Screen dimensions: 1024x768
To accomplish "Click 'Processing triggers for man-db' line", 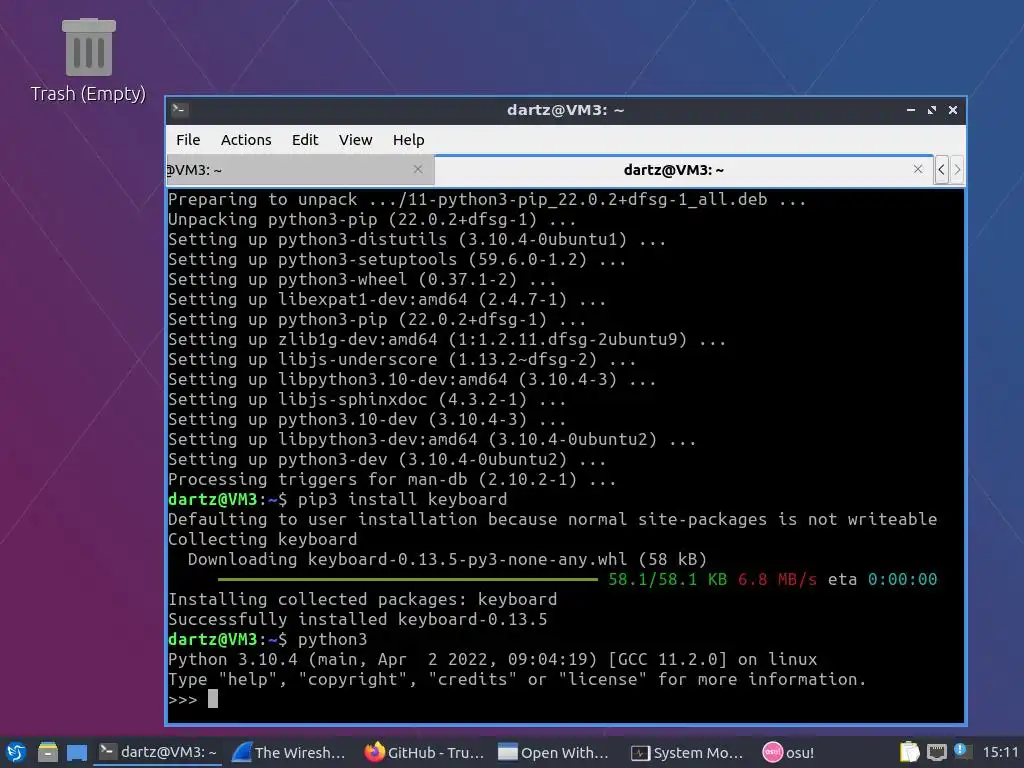I will (x=392, y=479).
